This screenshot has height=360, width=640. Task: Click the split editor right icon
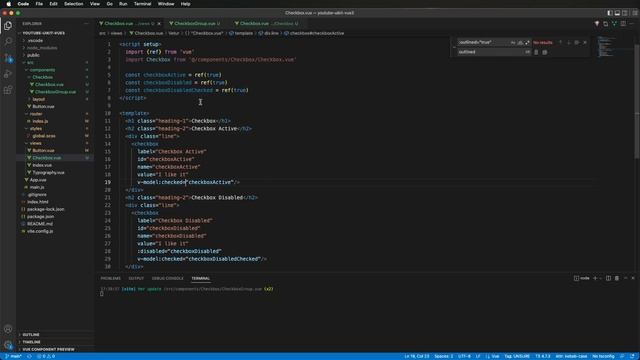[623, 24]
